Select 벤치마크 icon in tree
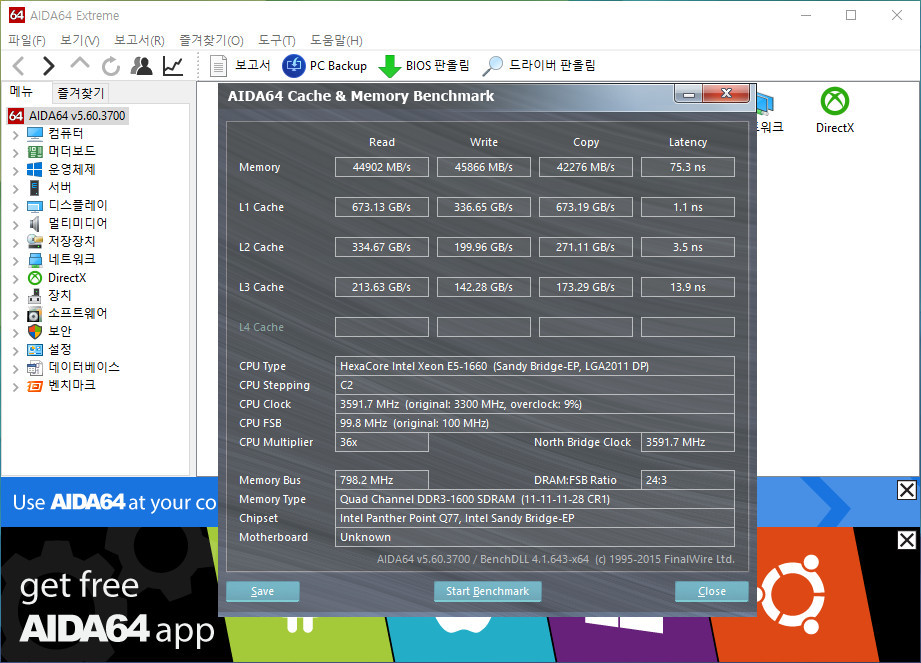This screenshot has height=663, width=921. point(35,386)
